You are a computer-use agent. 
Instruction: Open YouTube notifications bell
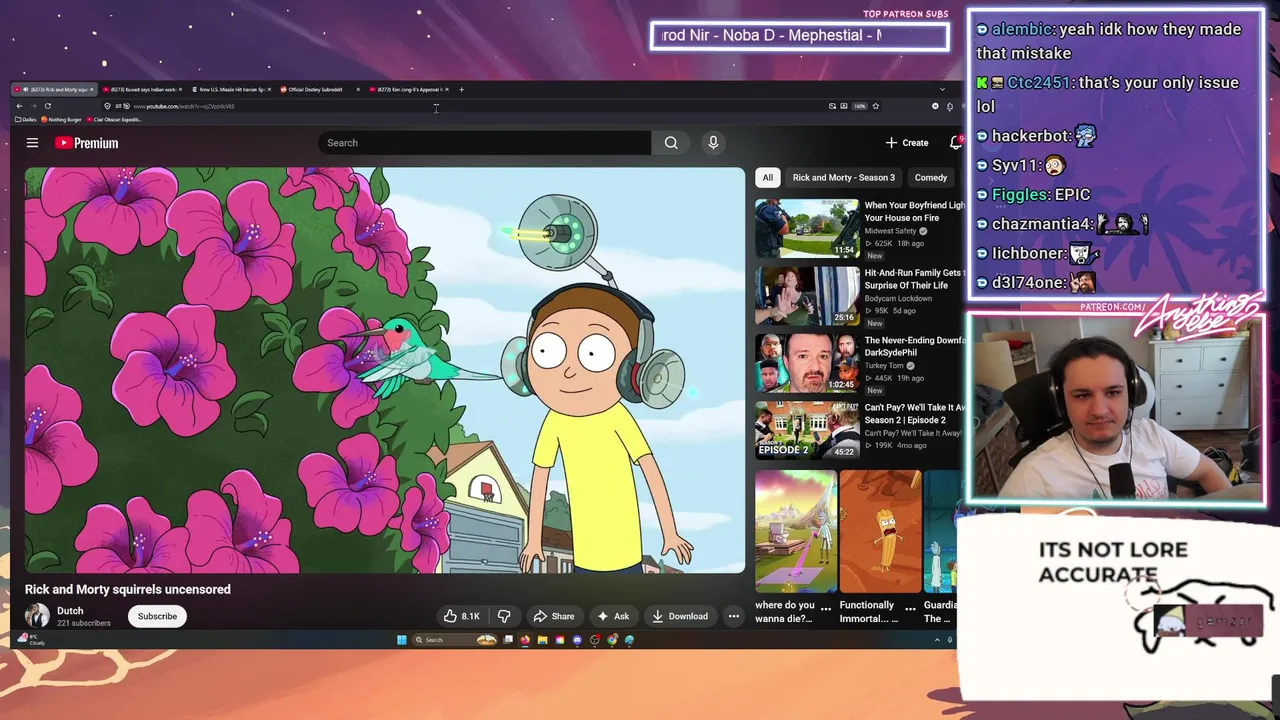tap(956, 143)
